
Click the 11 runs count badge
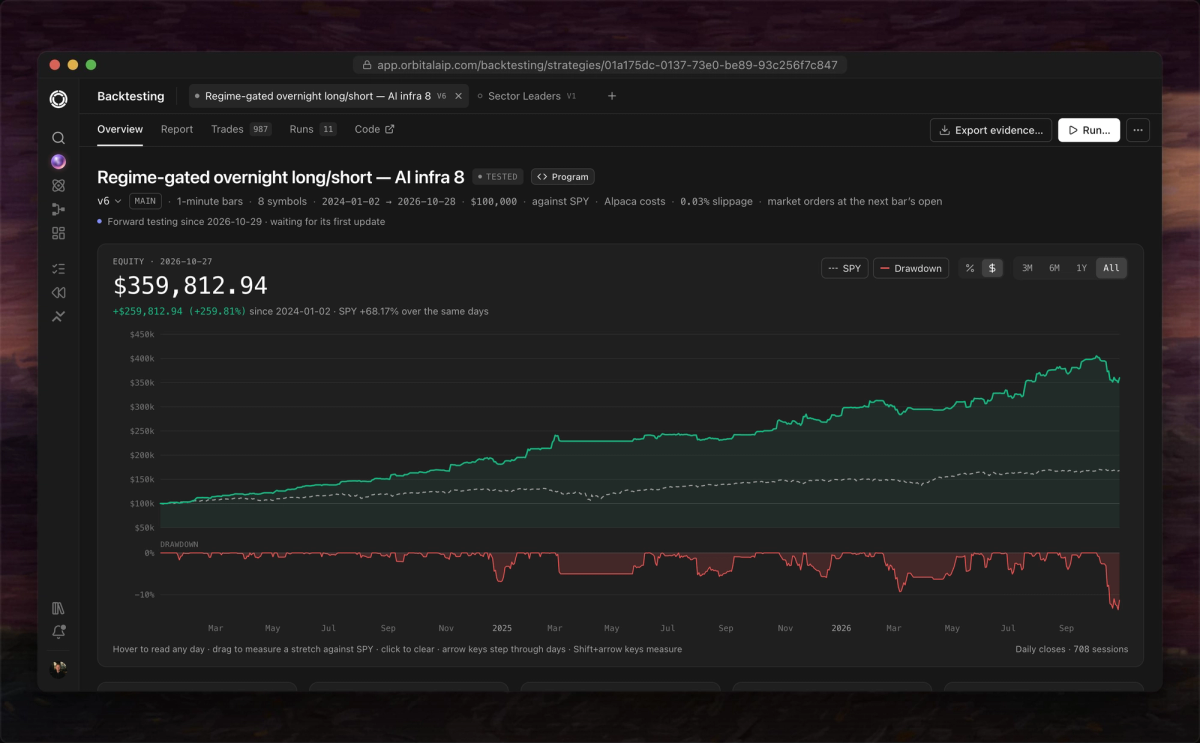[x=328, y=129]
